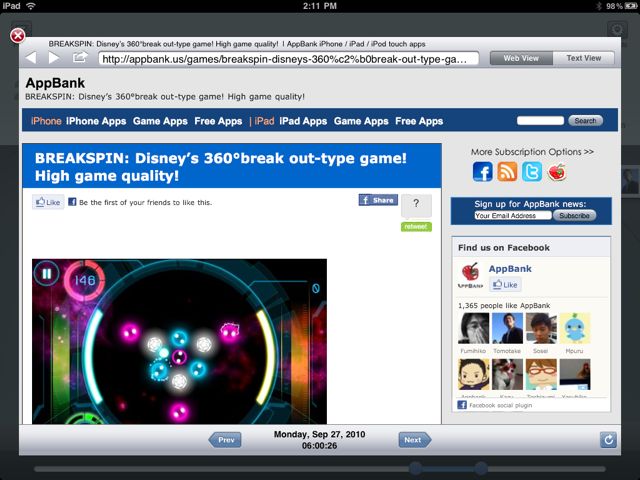The height and width of the screenshot is (480, 640).
Task: Tap the reload icon in bottom bar
Action: point(608,440)
